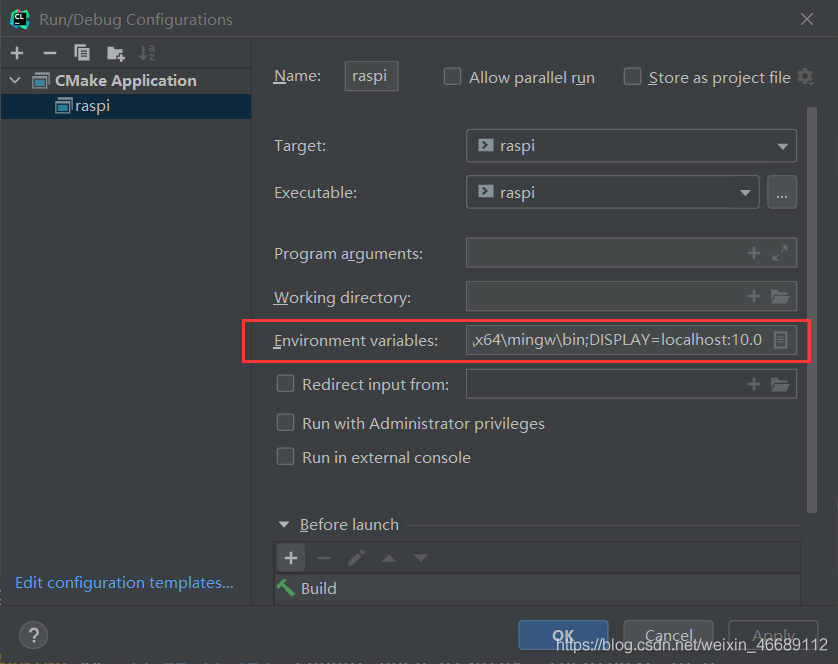Enable Allow parallel run
The image size is (838, 664).
point(452,76)
